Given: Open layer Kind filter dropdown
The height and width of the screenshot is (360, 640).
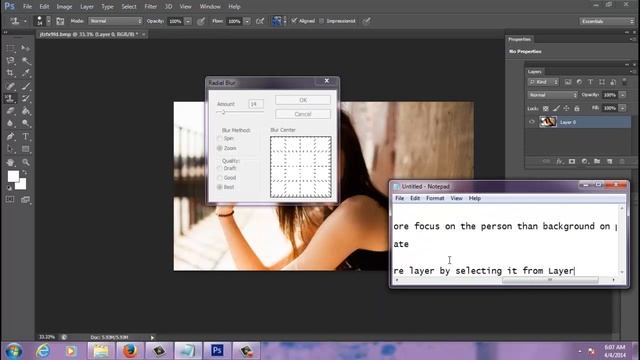Looking at the screenshot, I should click(x=543, y=82).
